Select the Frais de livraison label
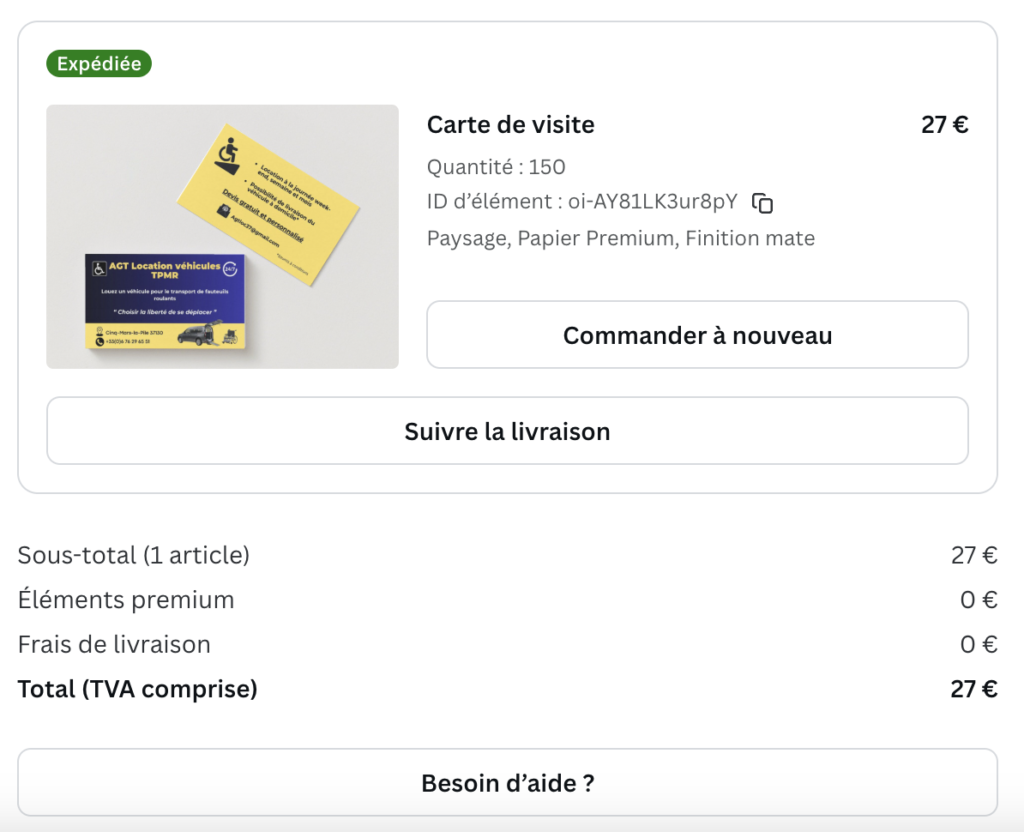Viewport: 1024px width, 832px height. click(114, 645)
